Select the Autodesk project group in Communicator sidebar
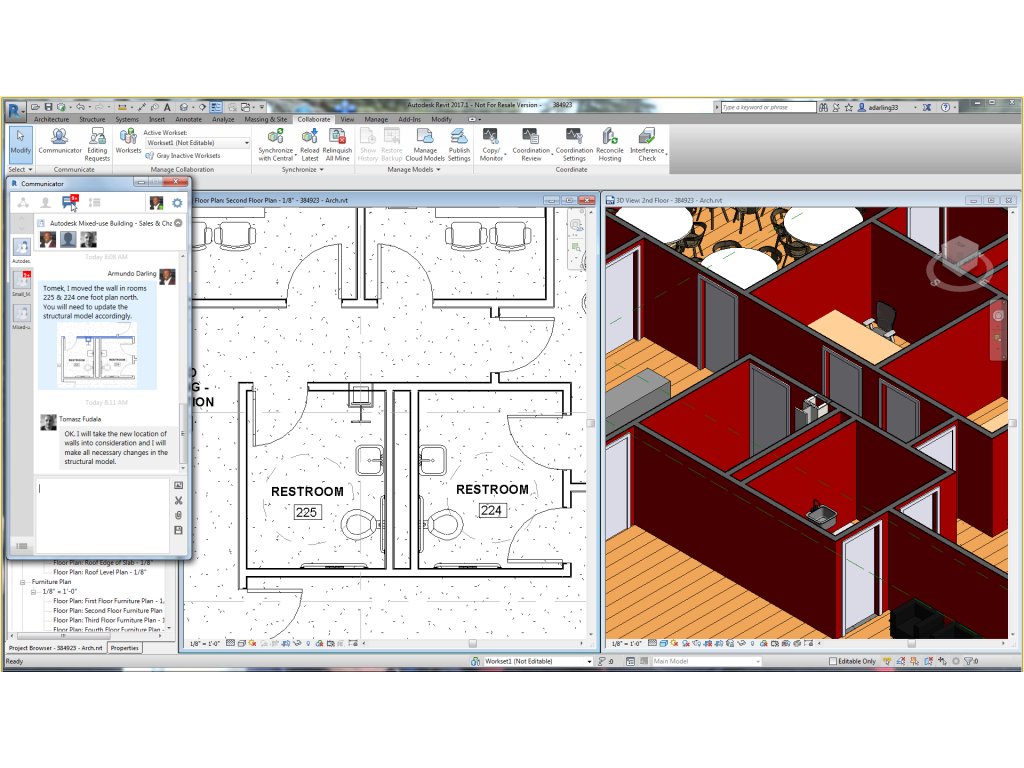Viewport: 1024px width, 768px height. point(22,249)
